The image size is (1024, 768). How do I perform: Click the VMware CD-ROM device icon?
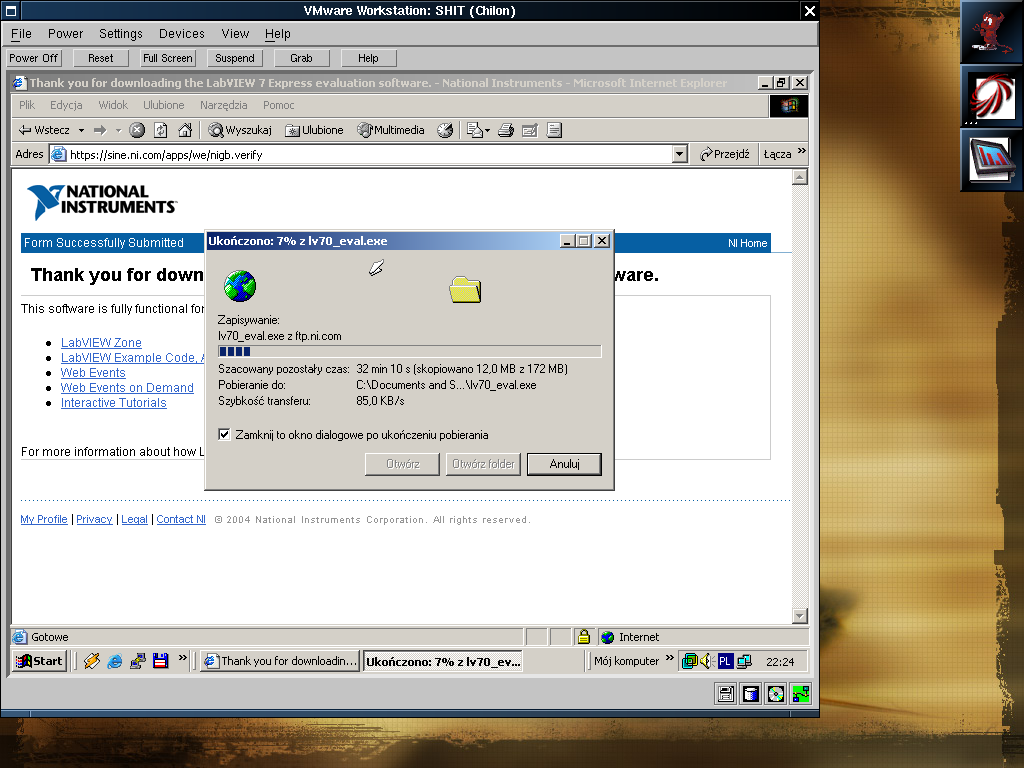tap(775, 693)
